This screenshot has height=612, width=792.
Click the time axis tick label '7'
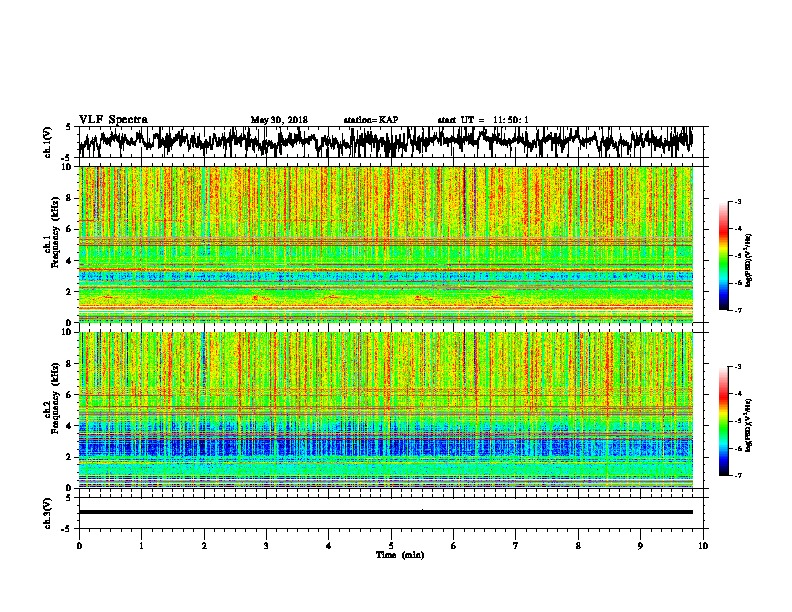(516, 546)
